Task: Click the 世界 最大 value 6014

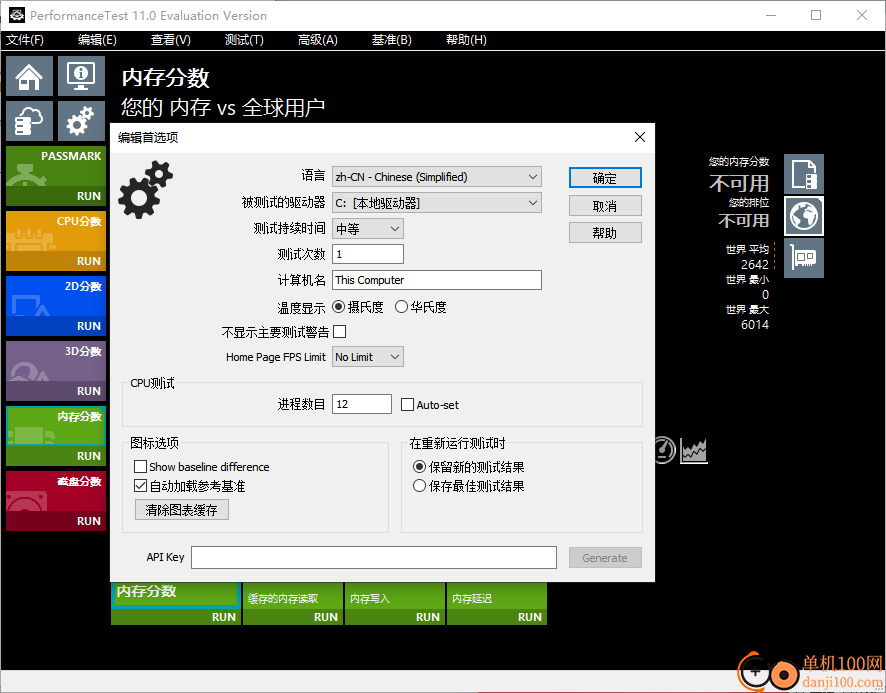Action: pyautogui.click(x=755, y=325)
